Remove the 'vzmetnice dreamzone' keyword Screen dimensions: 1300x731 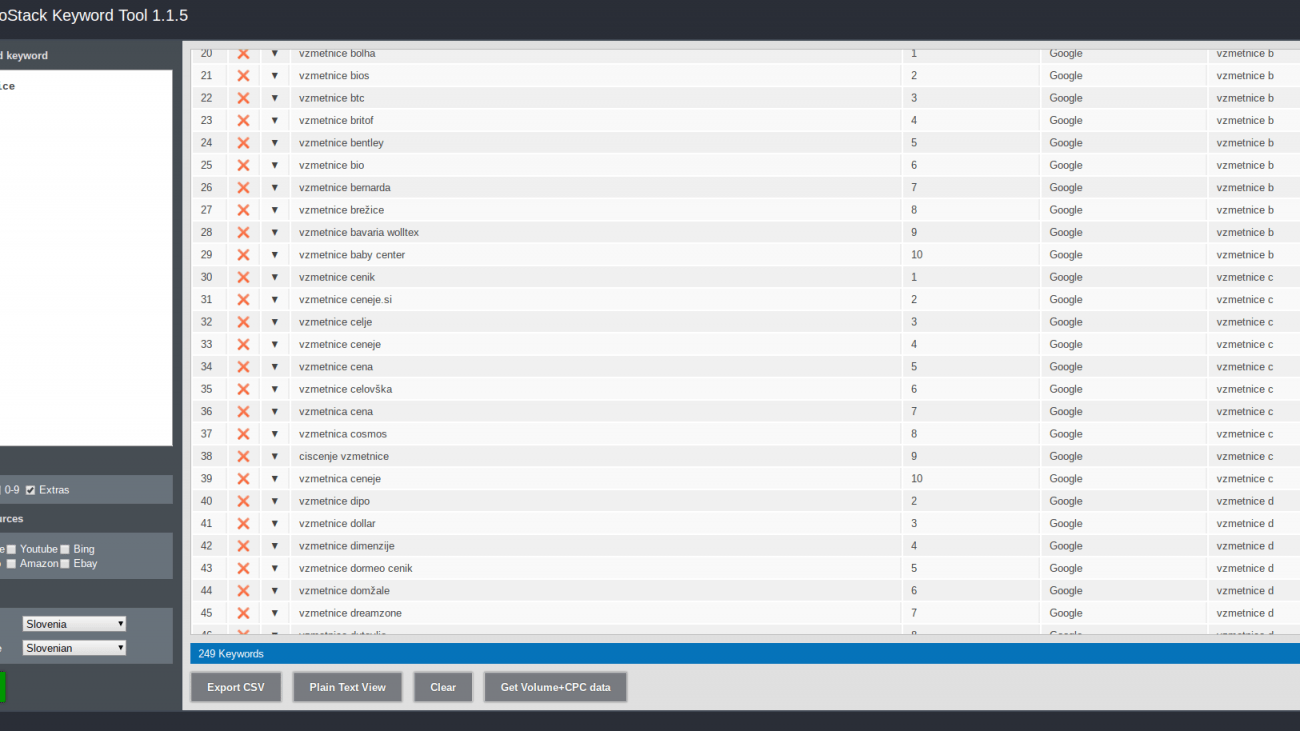tap(243, 613)
